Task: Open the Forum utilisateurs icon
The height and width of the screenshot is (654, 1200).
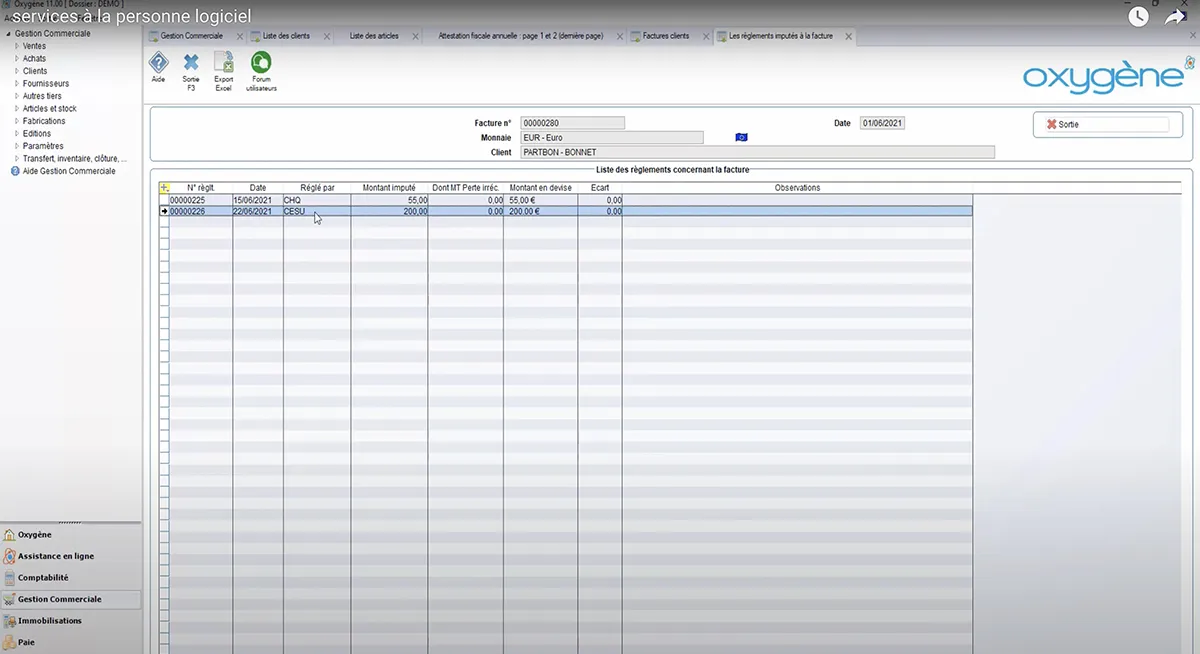Action: 261,64
